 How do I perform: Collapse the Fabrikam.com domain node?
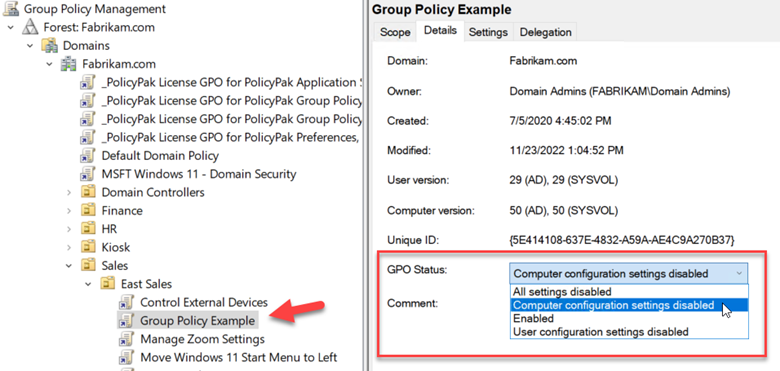click(x=50, y=64)
